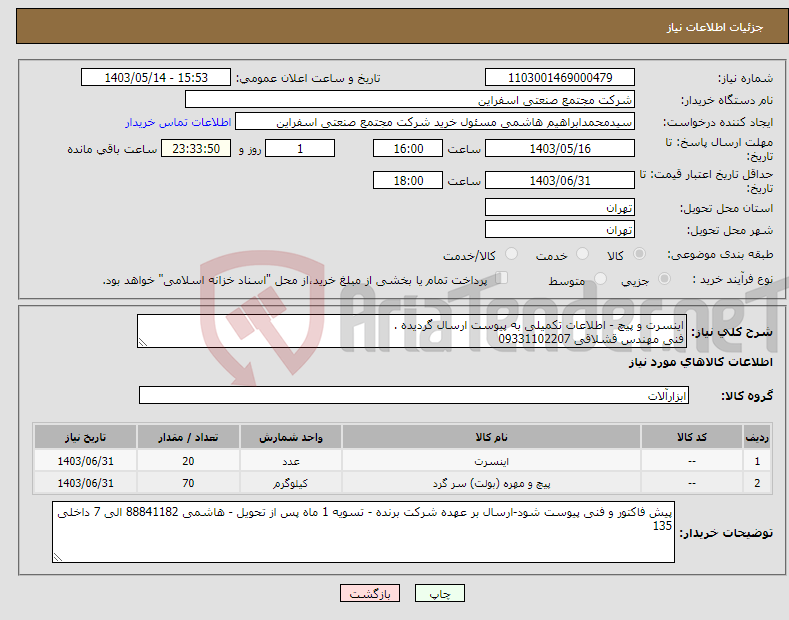Click the شماره نیاز number field
789x620 pixels.
[560, 78]
